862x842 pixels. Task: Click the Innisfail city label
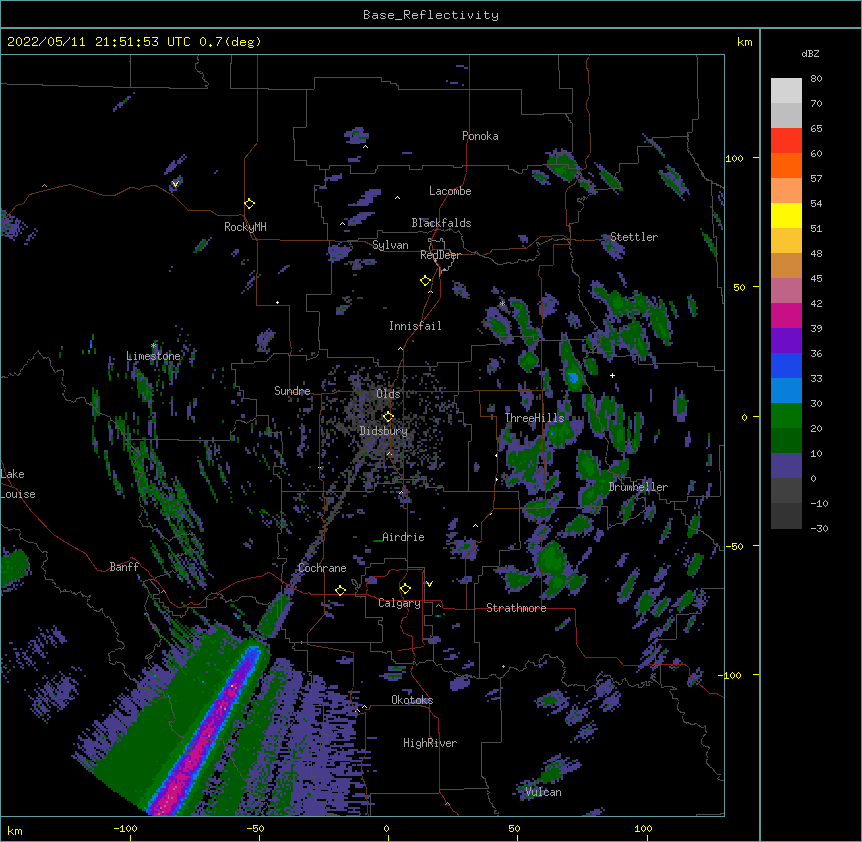tap(415, 326)
